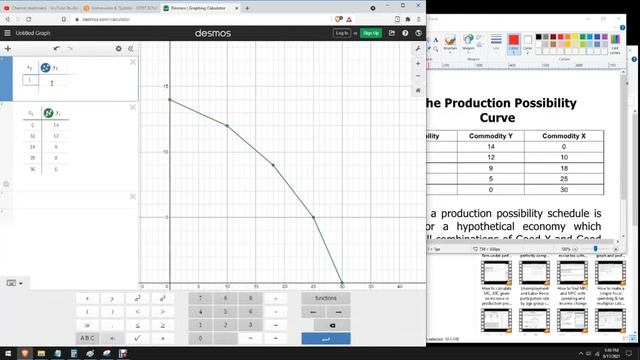
Task: Click the keypad 0 key
Action: [200, 338]
